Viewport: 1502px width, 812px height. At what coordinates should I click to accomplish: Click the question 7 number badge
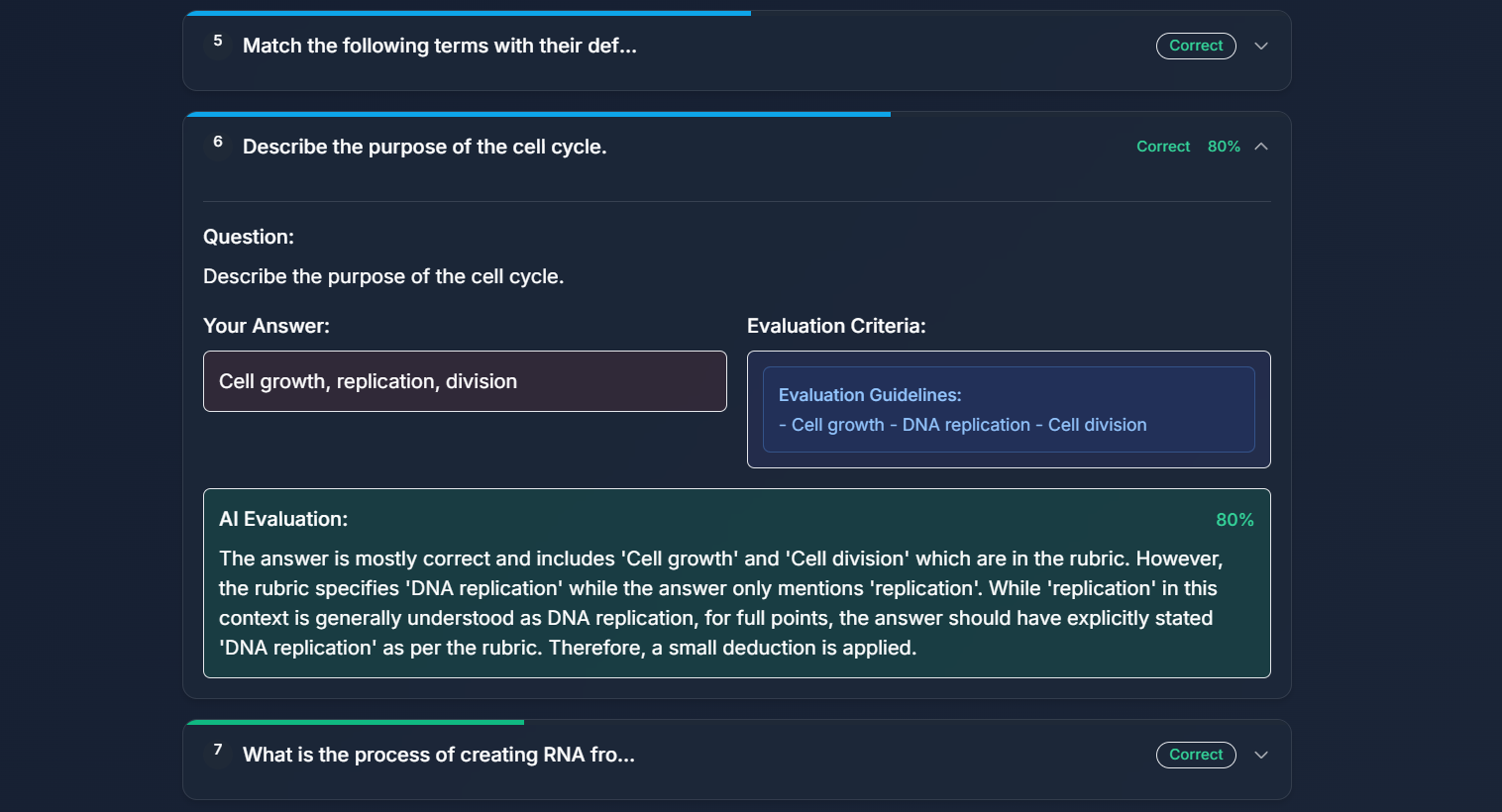tap(217, 753)
